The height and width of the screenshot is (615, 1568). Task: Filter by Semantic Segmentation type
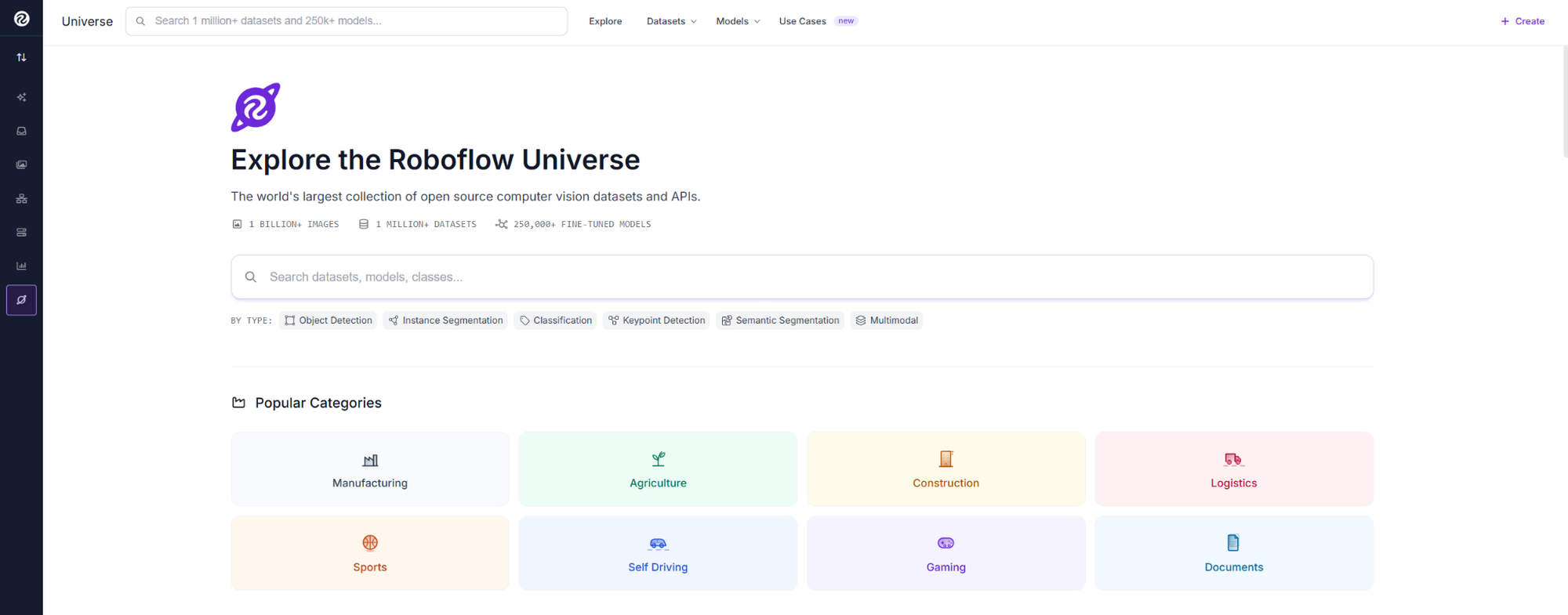pos(780,320)
